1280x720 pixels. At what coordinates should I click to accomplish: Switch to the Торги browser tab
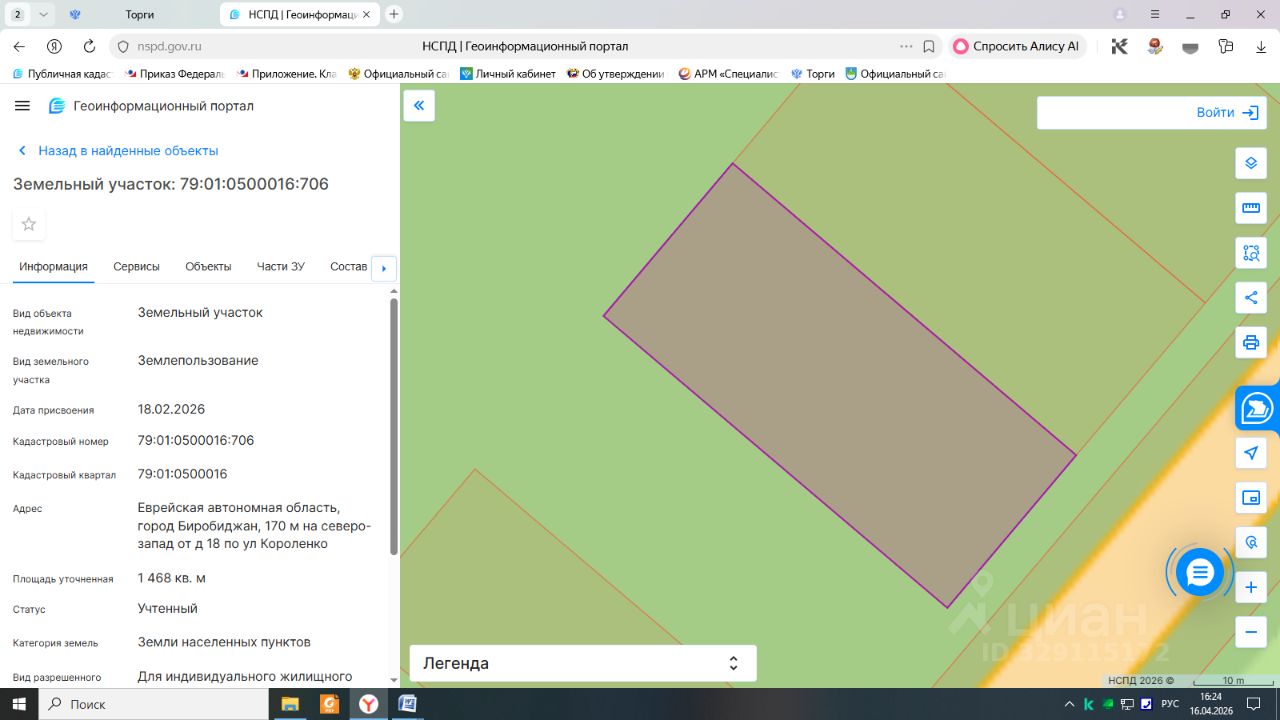[x=139, y=15]
